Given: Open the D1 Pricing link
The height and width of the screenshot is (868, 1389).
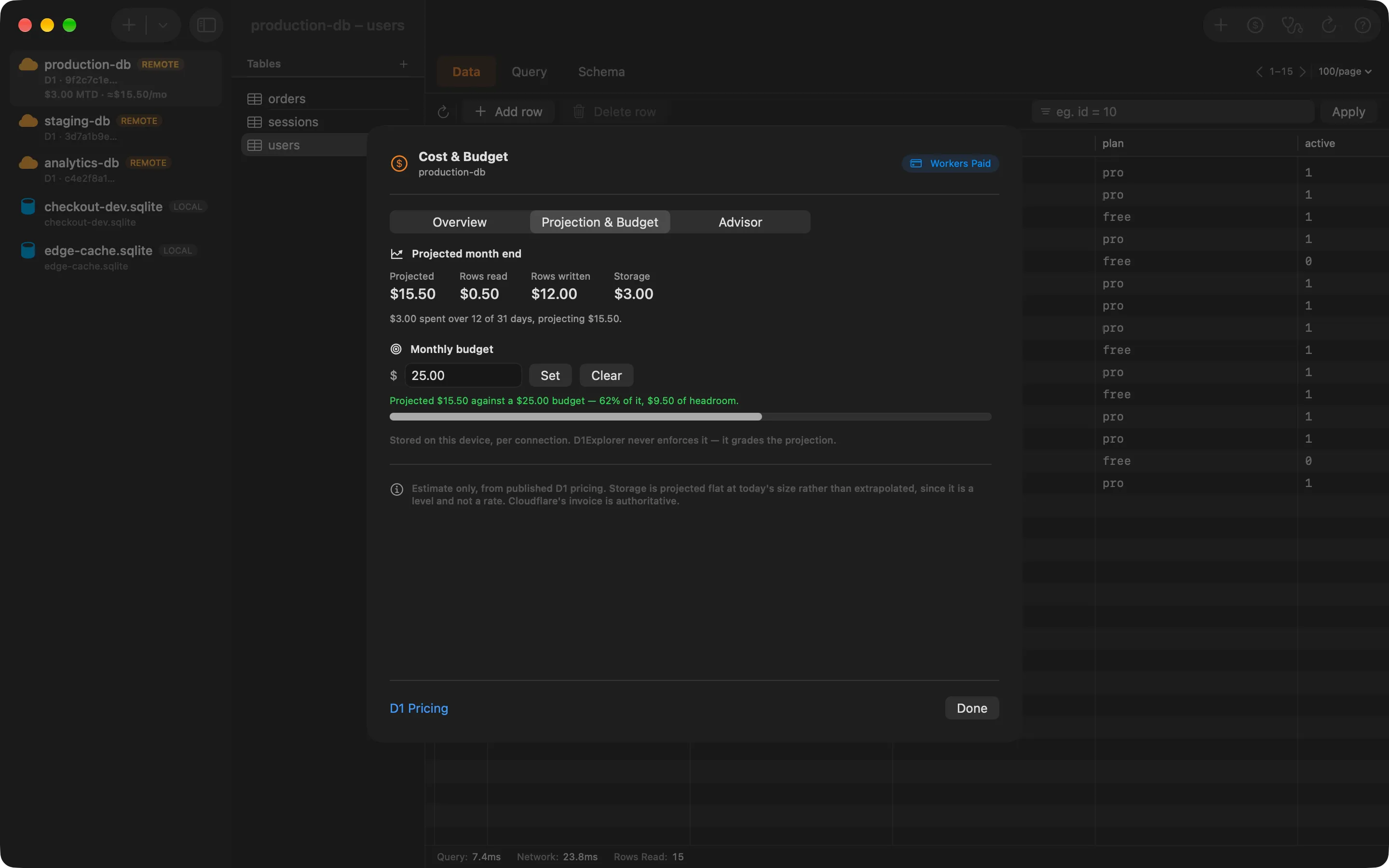Looking at the screenshot, I should pyautogui.click(x=419, y=708).
